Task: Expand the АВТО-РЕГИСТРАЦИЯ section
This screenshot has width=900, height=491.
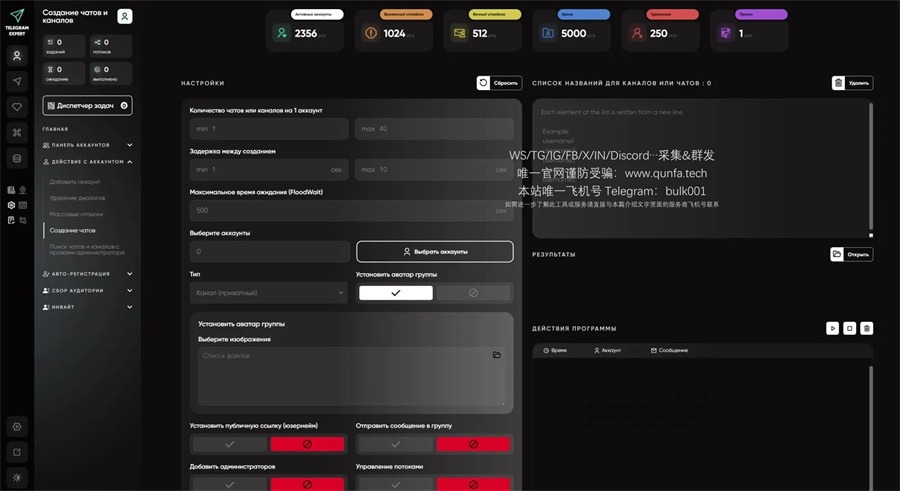Action: tap(87, 274)
